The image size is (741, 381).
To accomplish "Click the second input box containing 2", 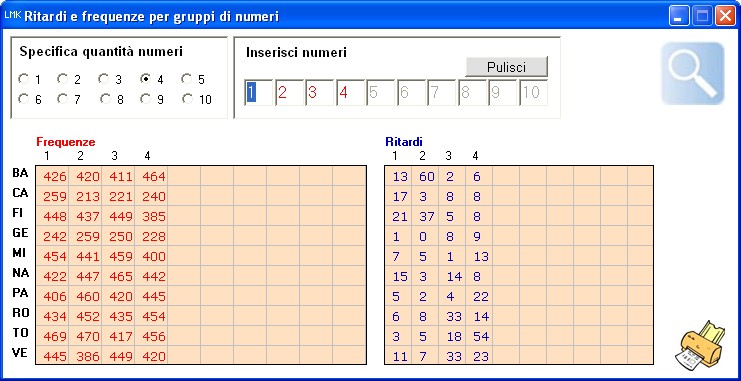I will pos(289,93).
